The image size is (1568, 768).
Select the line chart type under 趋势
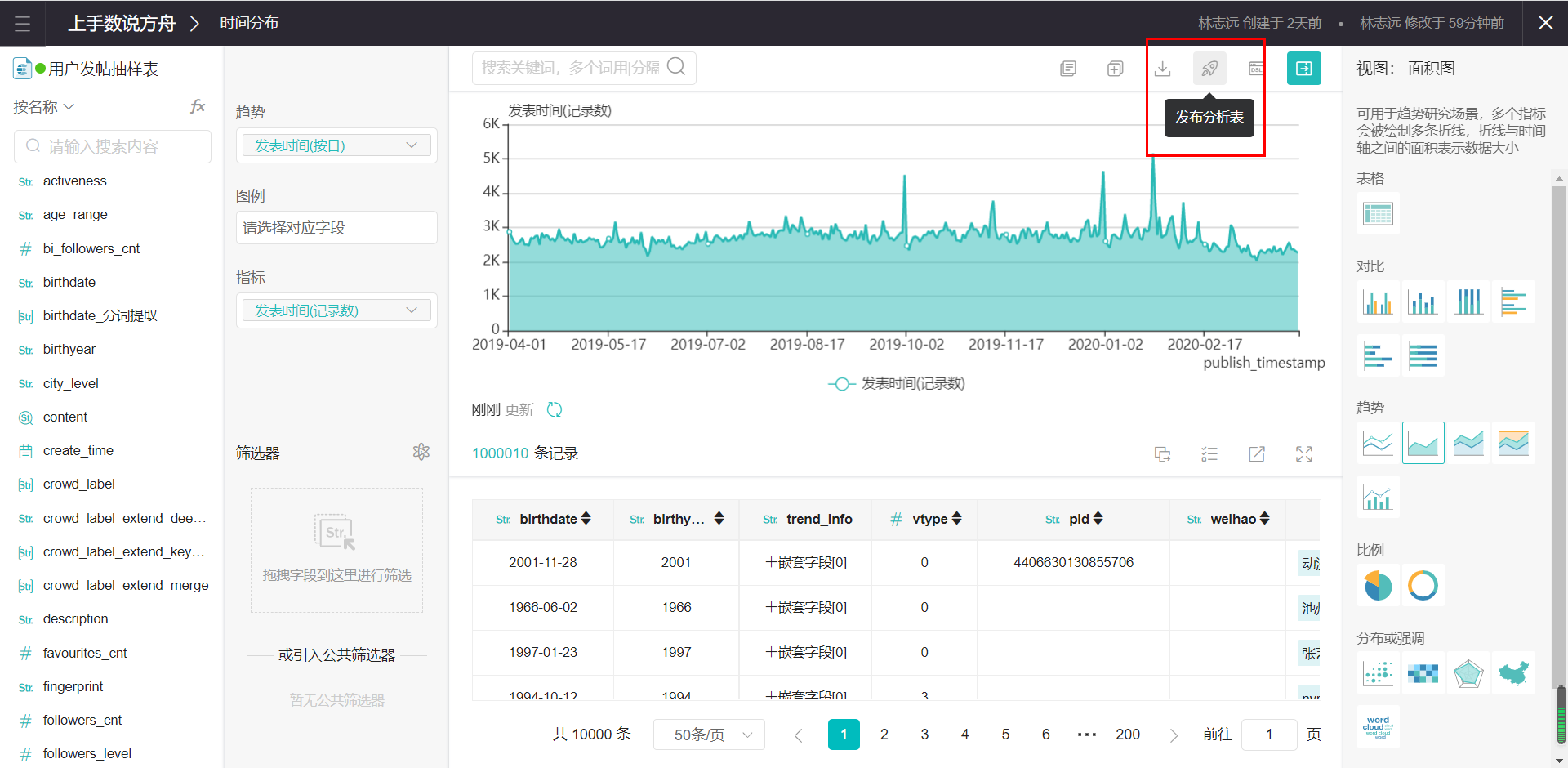coord(1379,444)
